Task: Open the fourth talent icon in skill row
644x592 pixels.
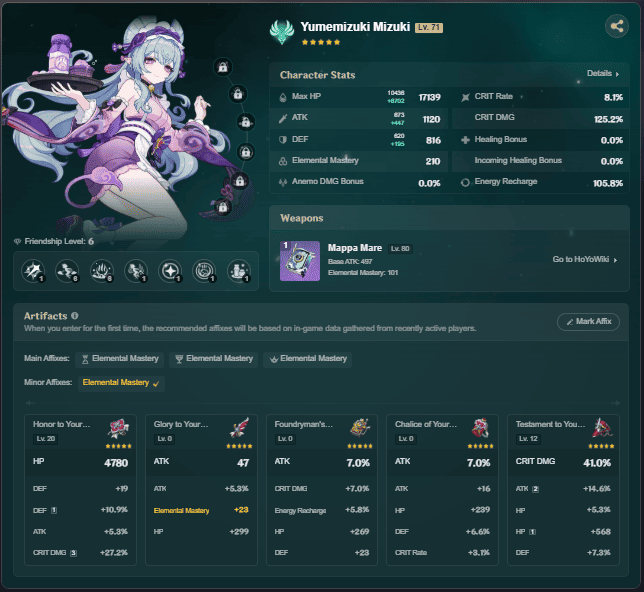Action: pos(136,271)
